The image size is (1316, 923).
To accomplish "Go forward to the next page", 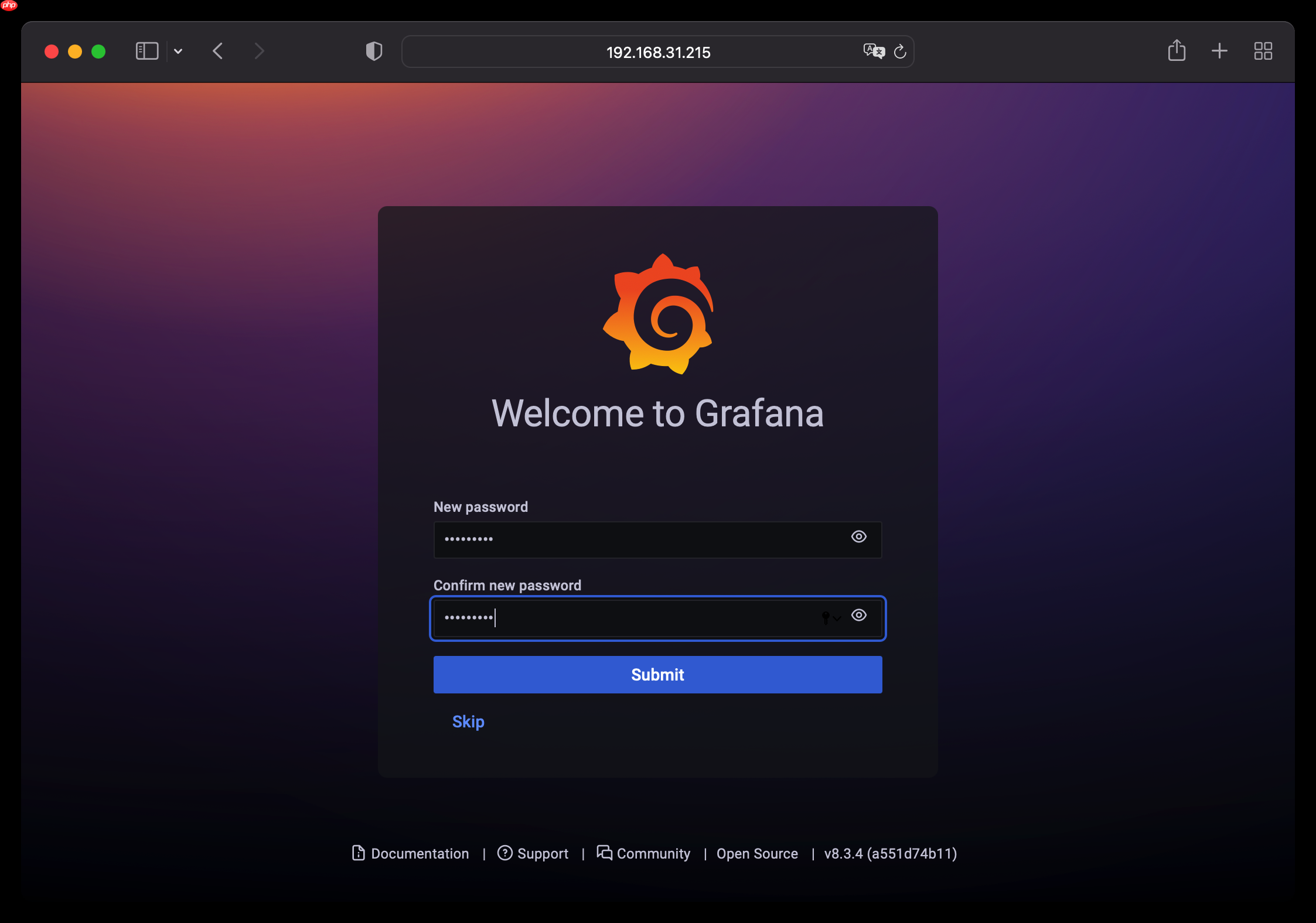I will pyautogui.click(x=260, y=51).
